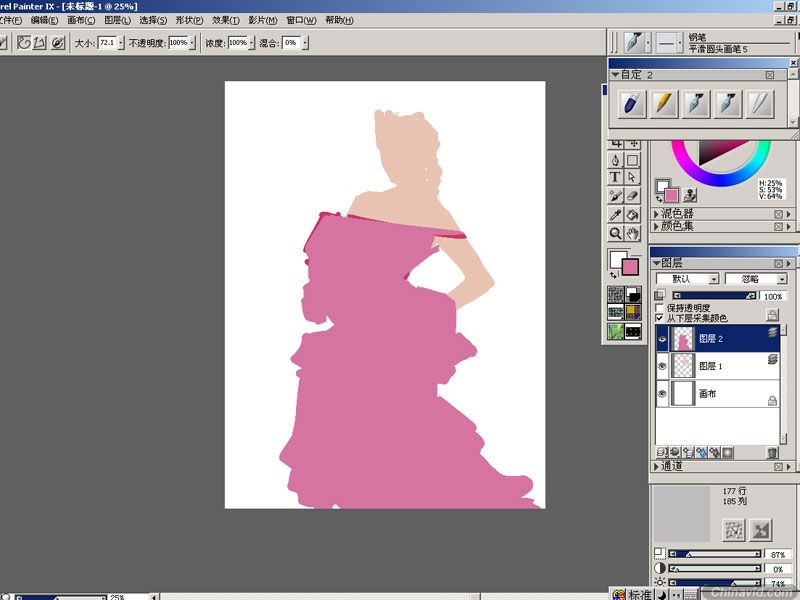Open the 图层 menu in menu bar
The width and height of the screenshot is (800, 600).
coord(118,20)
